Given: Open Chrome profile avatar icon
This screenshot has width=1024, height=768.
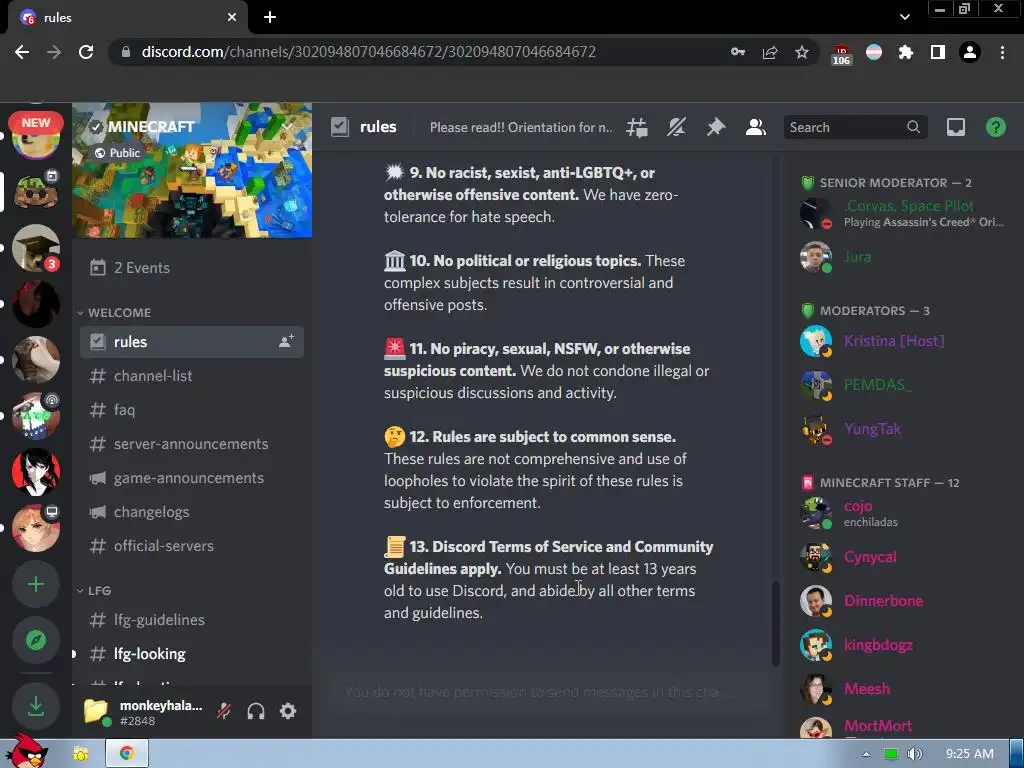Looking at the screenshot, I should (x=970, y=52).
